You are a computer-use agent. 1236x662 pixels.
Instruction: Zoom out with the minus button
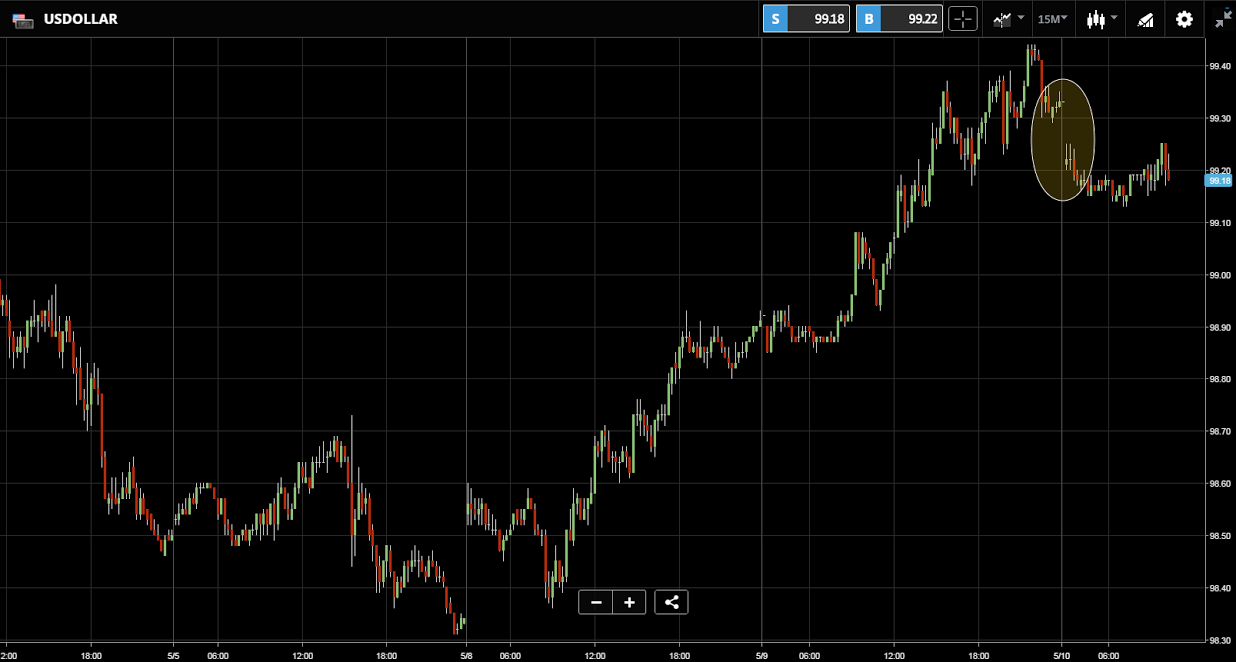click(x=596, y=602)
